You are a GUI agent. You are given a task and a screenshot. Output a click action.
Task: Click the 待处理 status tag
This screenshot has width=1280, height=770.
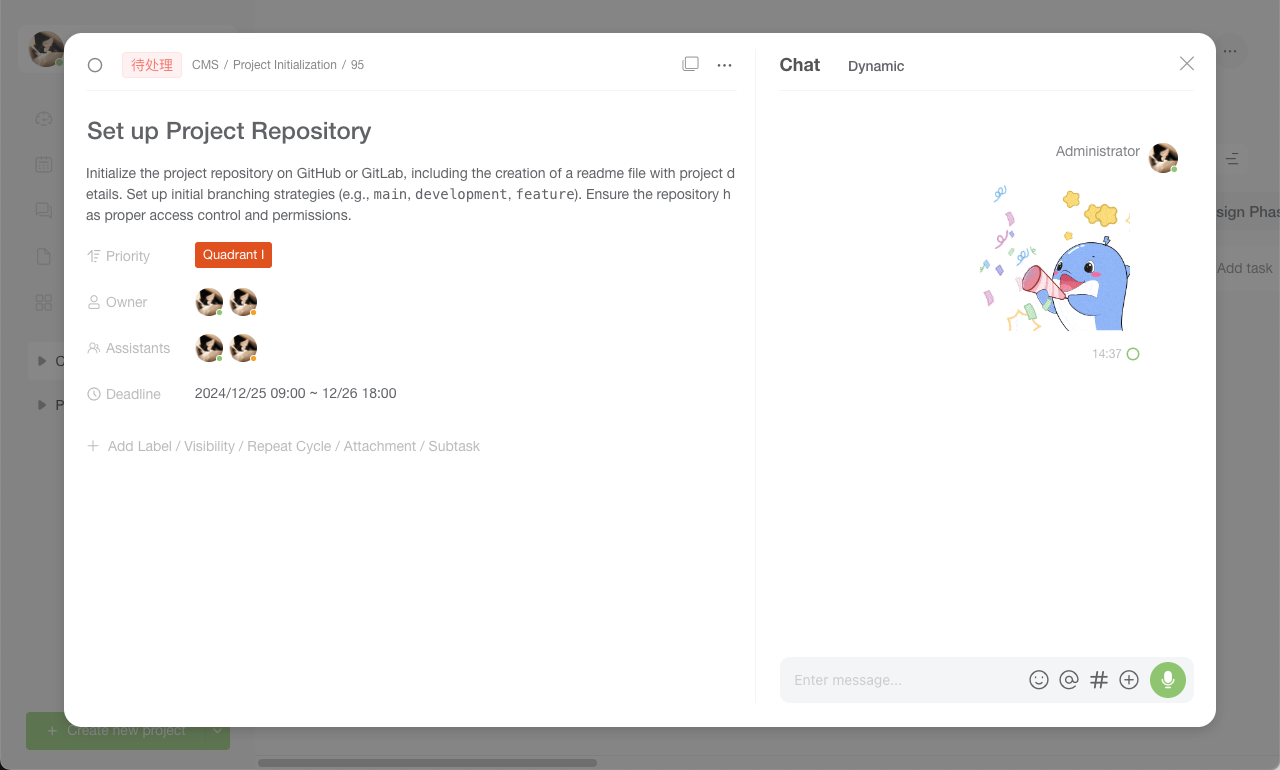152,65
